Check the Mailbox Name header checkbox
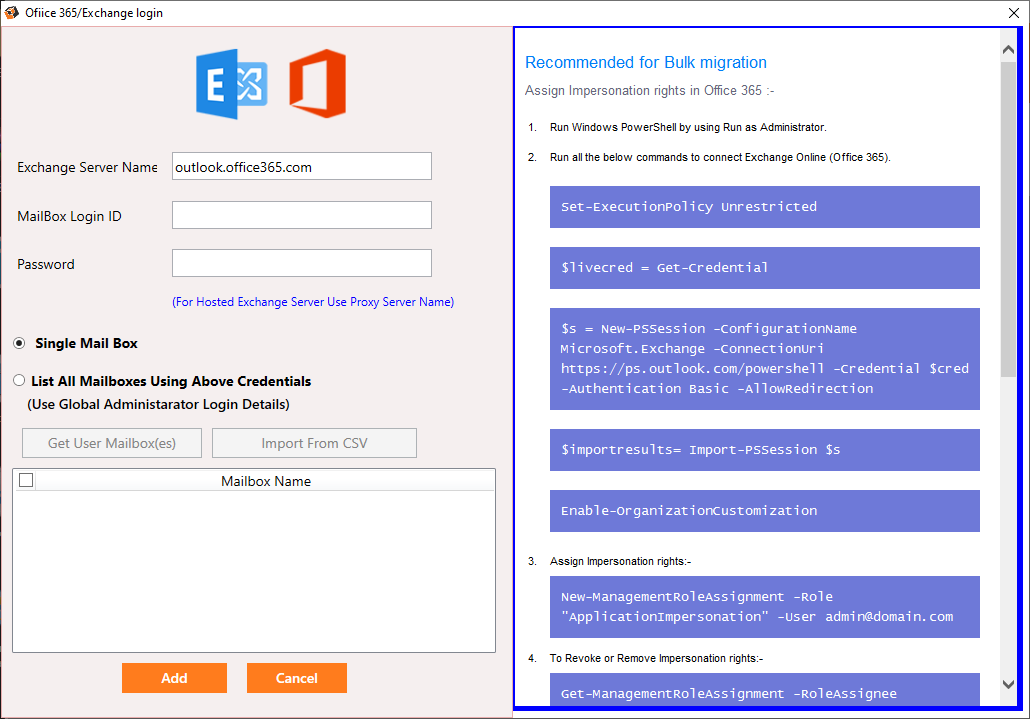 (26, 481)
